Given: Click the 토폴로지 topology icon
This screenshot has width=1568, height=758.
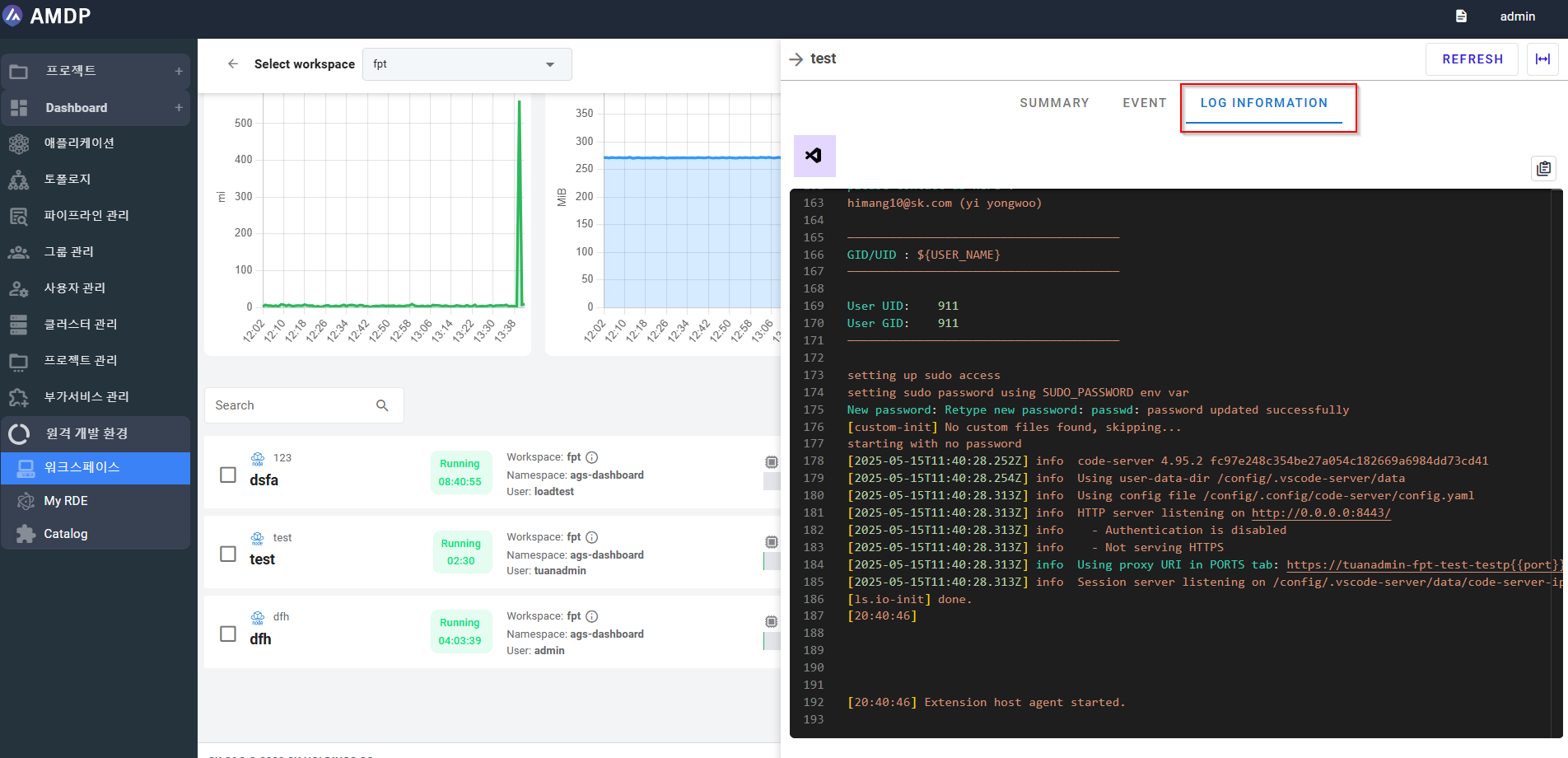Looking at the screenshot, I should (19, 180).
